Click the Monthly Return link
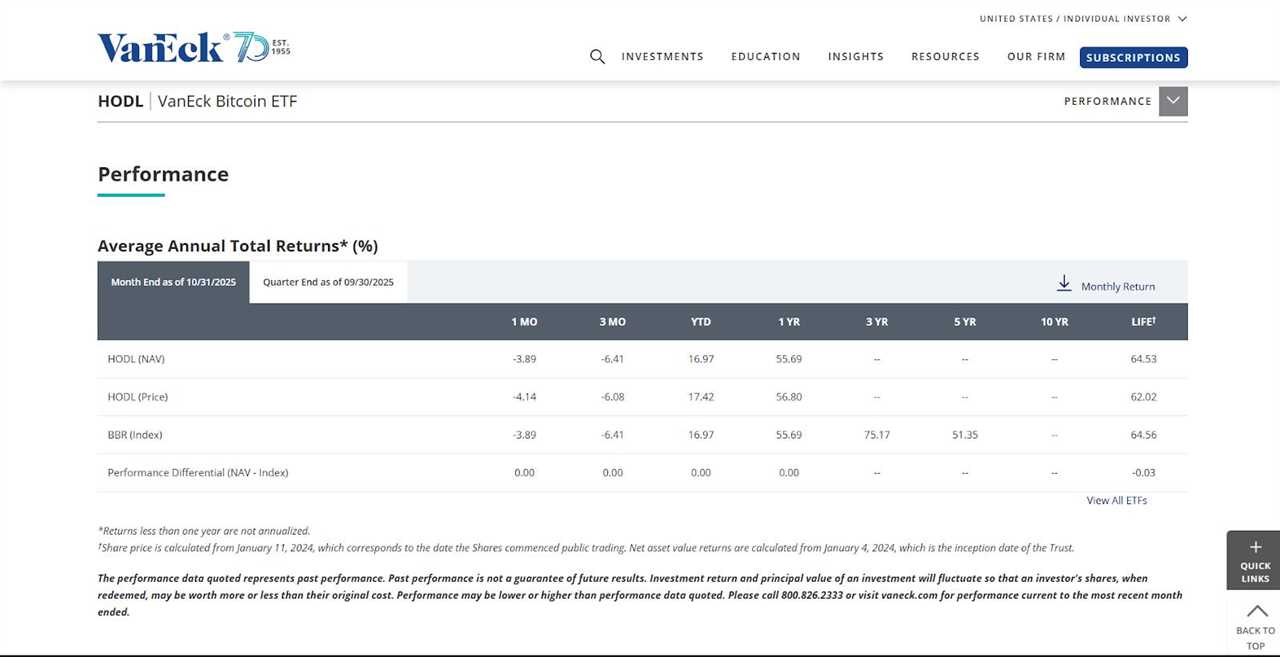The height and width of the screenshot is (657, 1280). click(1116, 286)
